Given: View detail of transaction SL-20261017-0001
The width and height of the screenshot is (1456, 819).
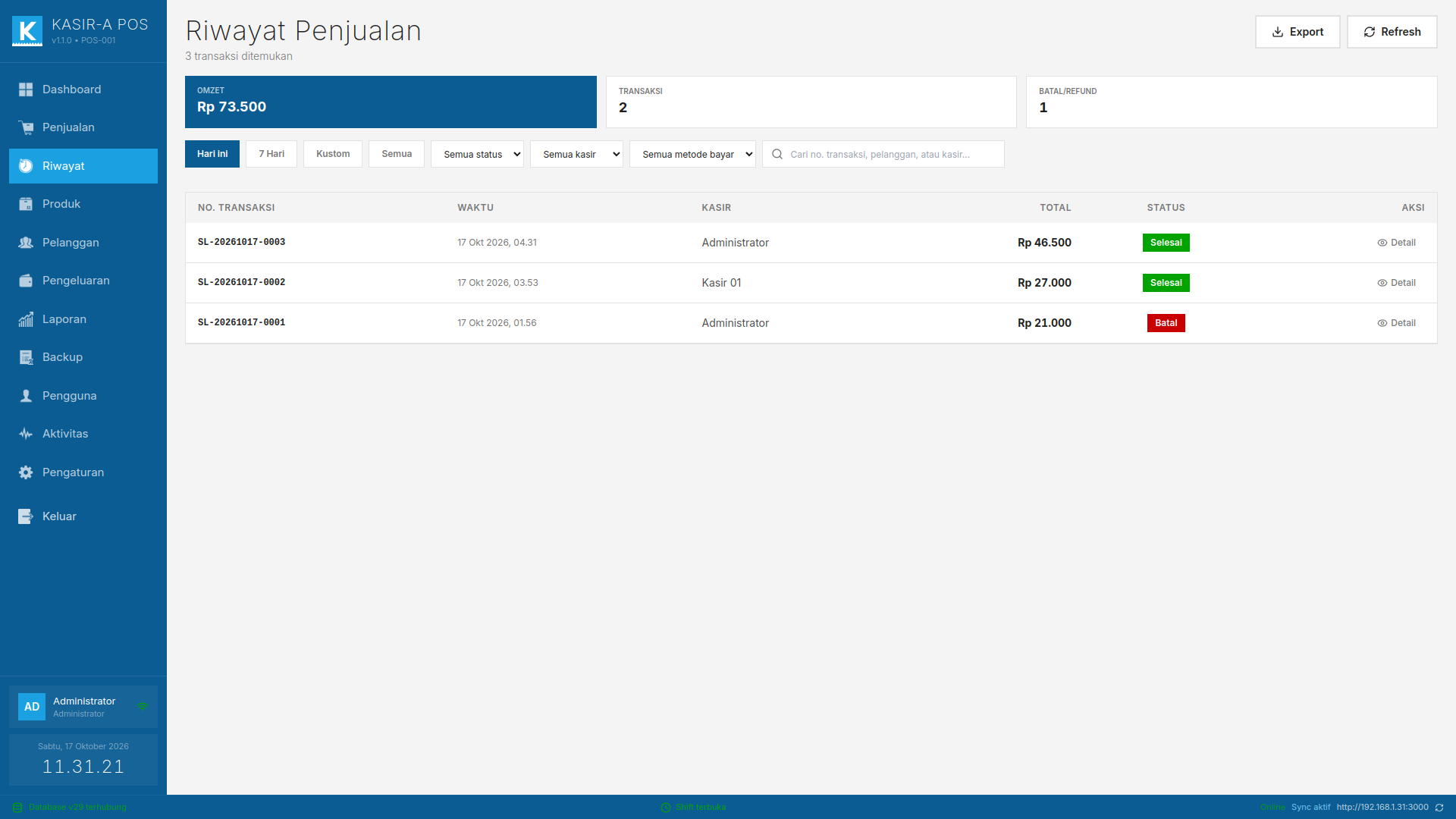Looking at the screenshot, I should click(1397, 323).
